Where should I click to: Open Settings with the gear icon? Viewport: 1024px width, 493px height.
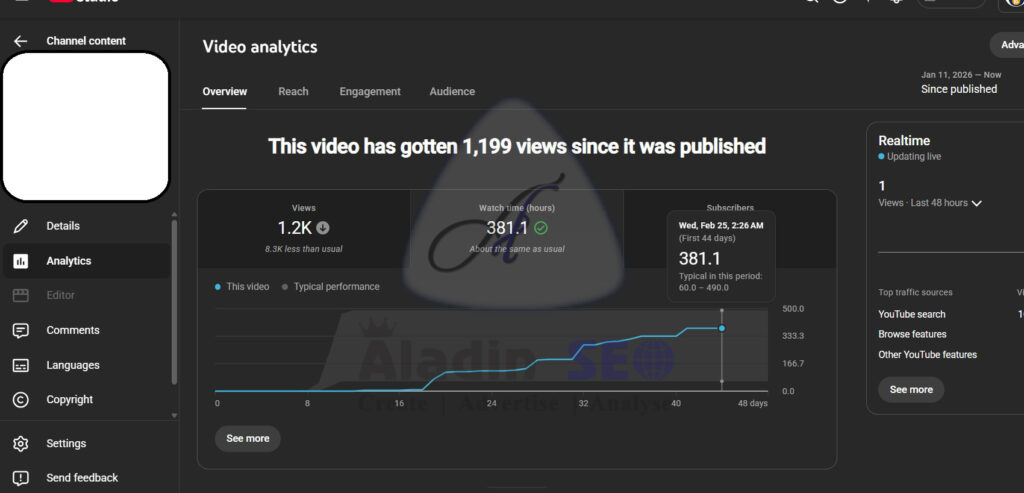click(21, 443)
